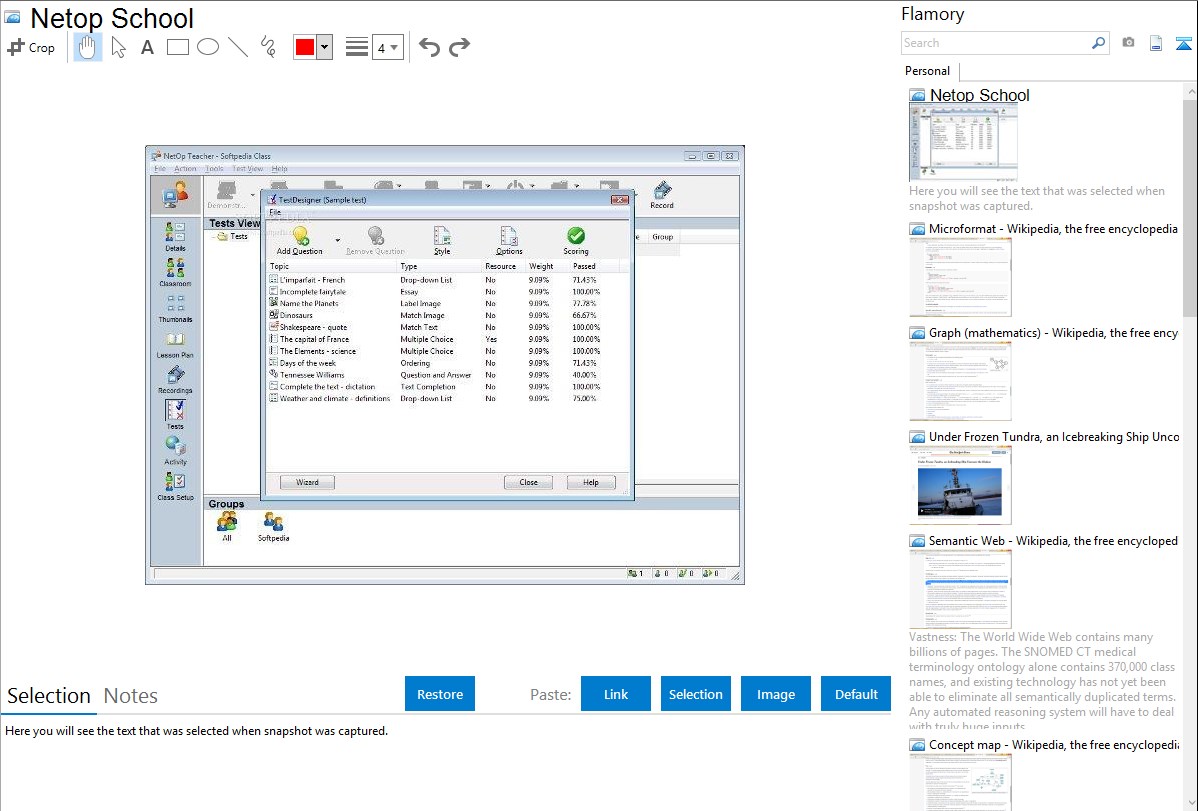Viewport: 1198px width, 811px height.
Task: Click the Link paste button
Action: click(616, 694)
